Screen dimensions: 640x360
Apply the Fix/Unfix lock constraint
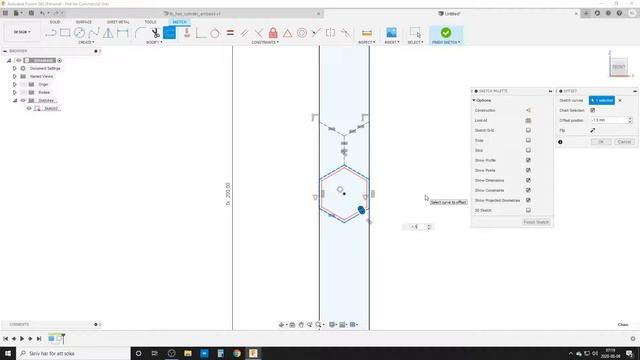tap(273, 33)
